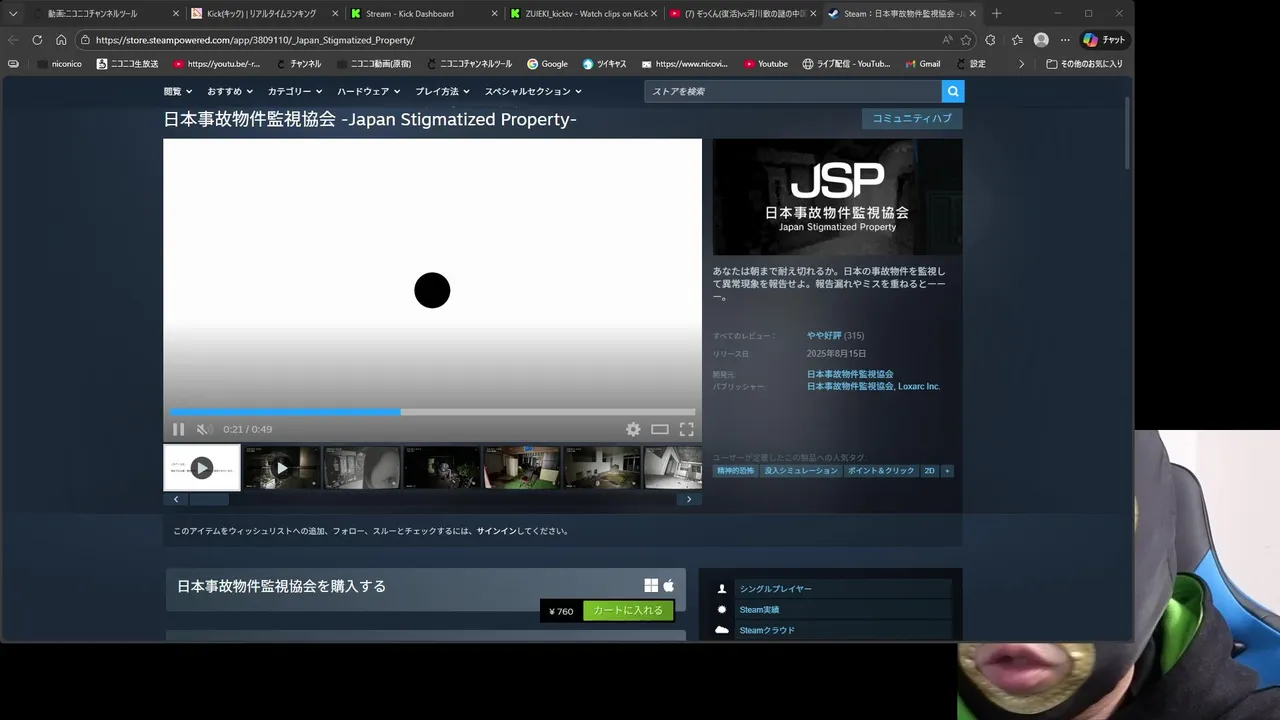Select the ポイント＆クリック tag
This screenshot has width=1280, height=720.
(881, 470)
